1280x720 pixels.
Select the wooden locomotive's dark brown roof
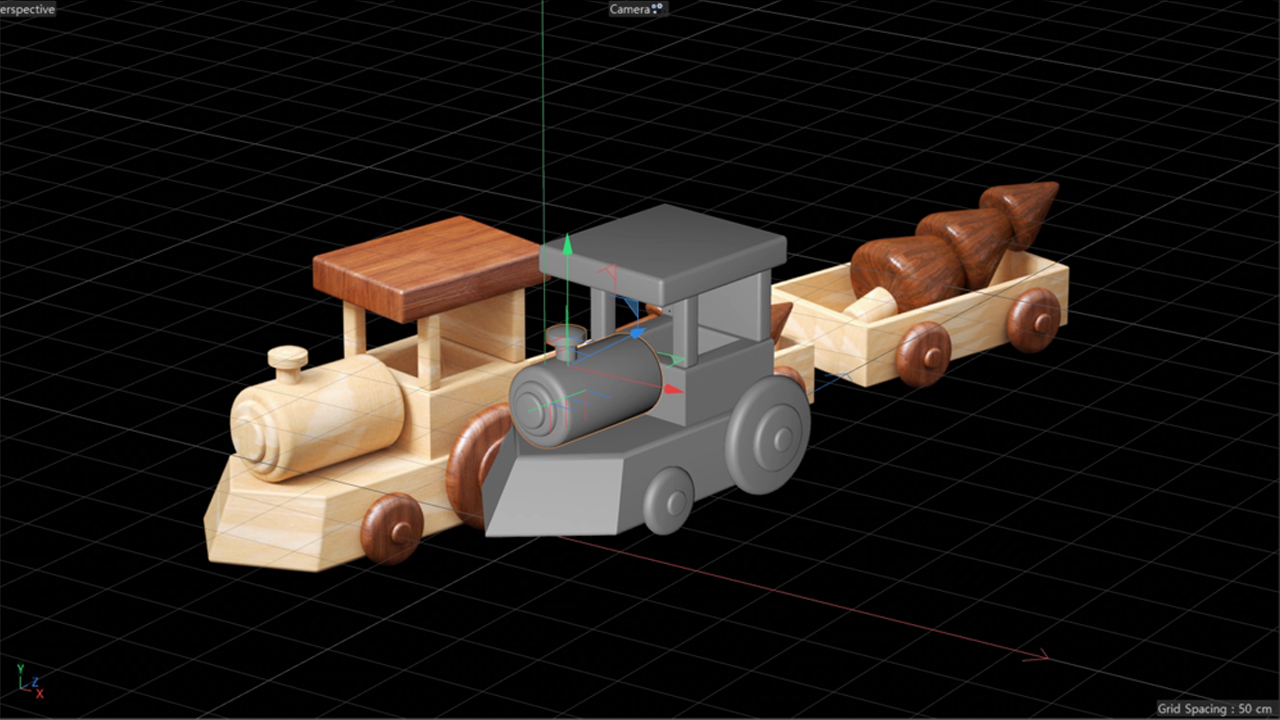tap(428, 266)
